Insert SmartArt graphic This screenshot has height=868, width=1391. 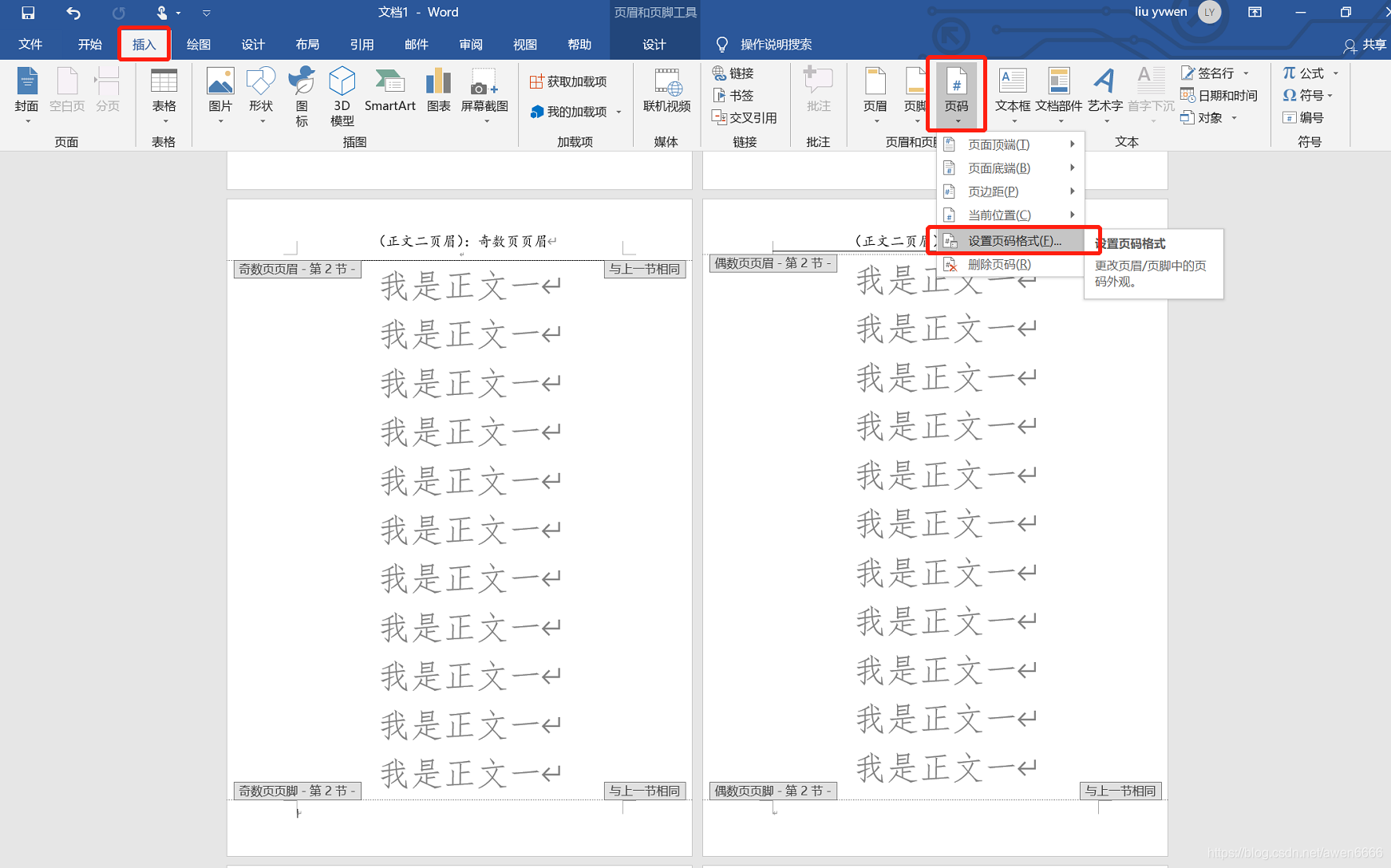[390, 89]
